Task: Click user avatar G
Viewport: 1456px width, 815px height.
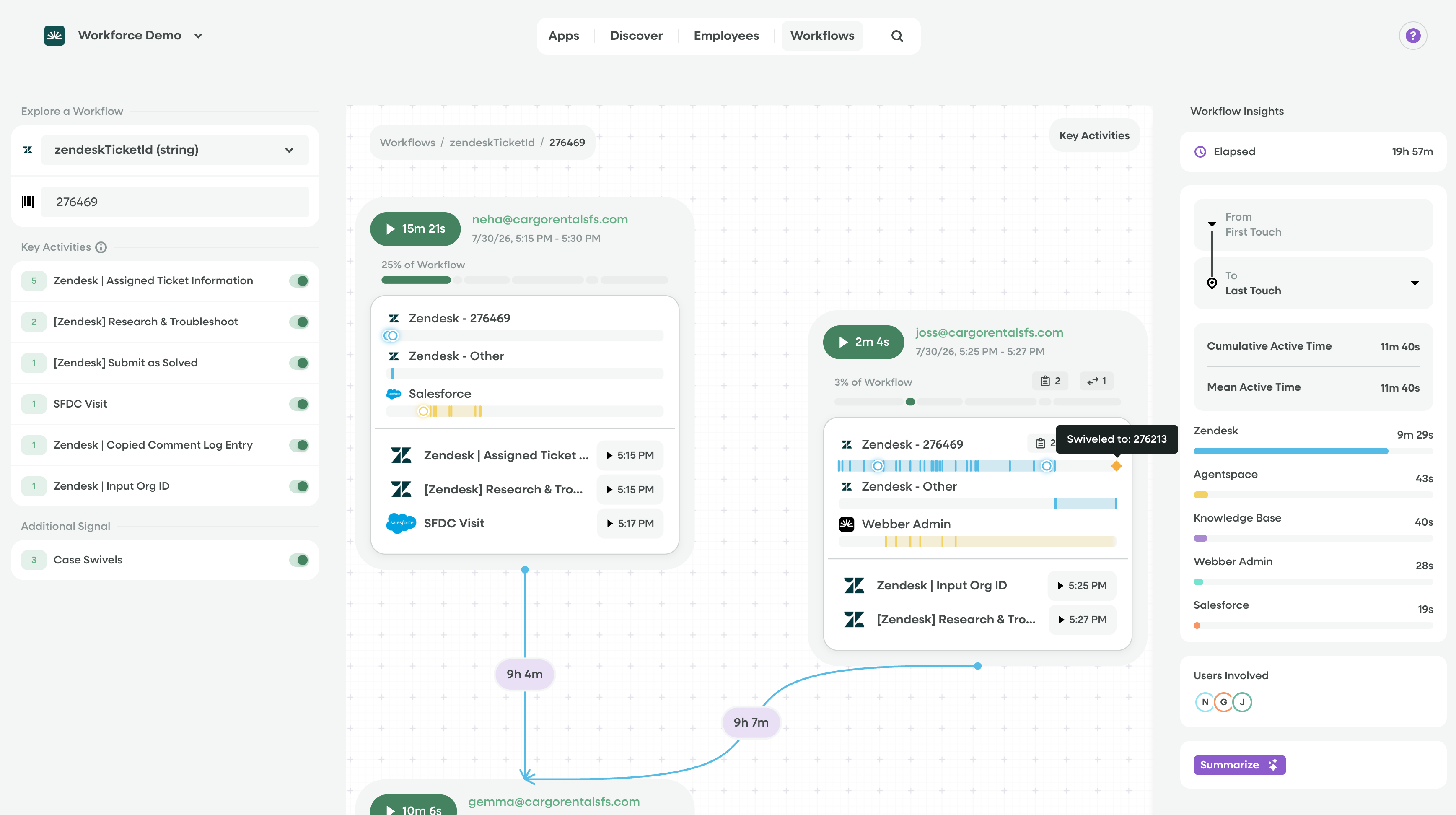Action: 1223,702
